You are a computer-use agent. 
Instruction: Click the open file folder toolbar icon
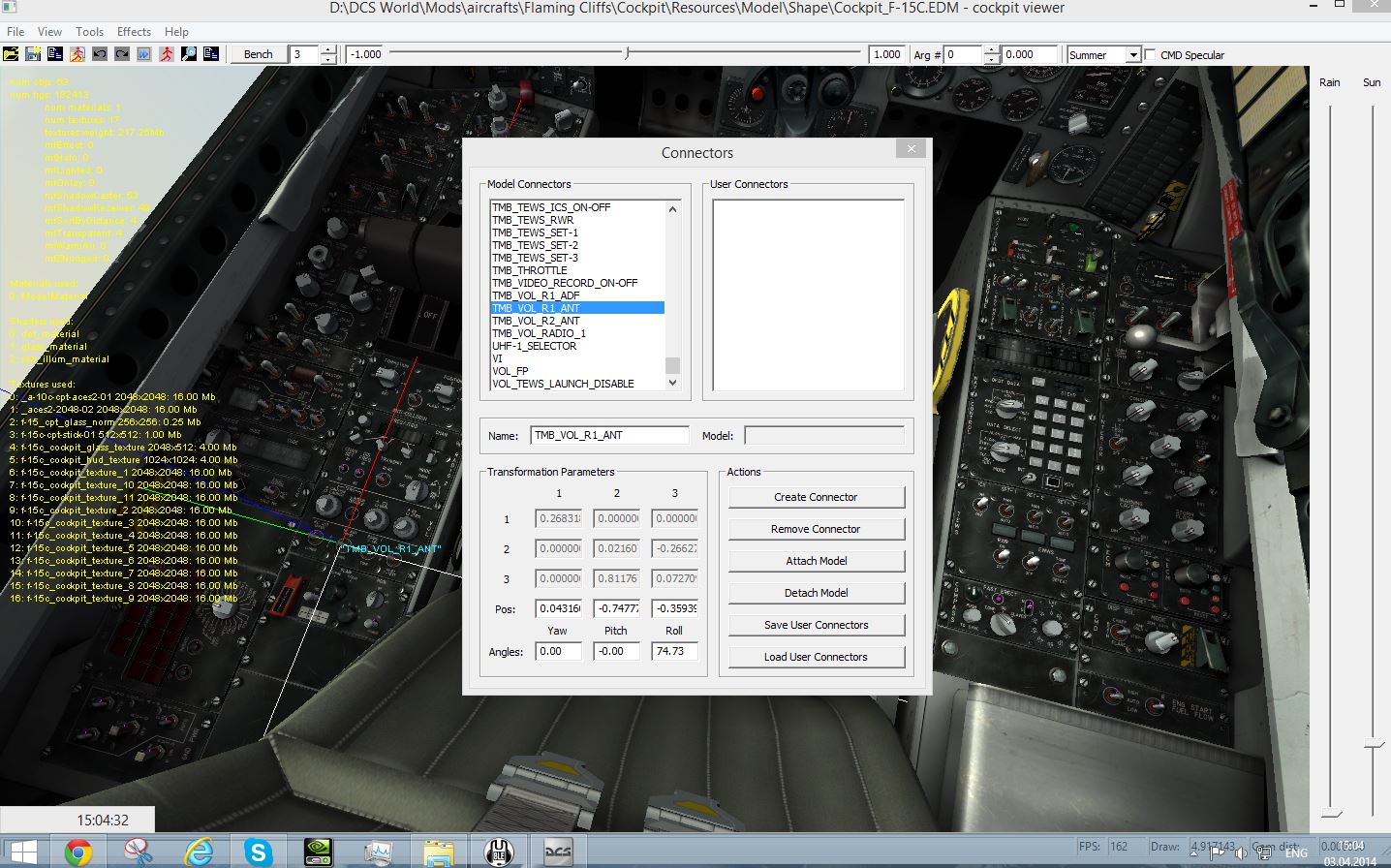pyautogui.click(x=11, y=54)
